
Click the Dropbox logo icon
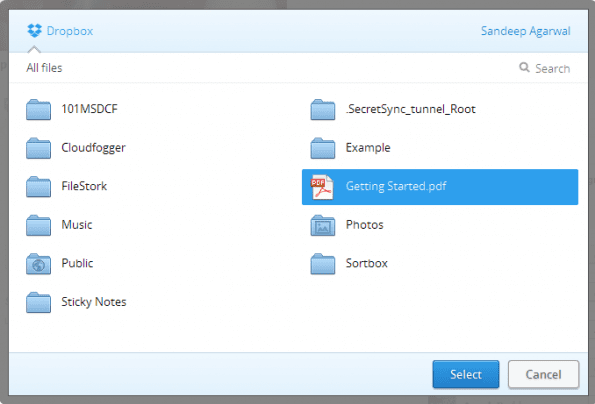pos(35,30)
